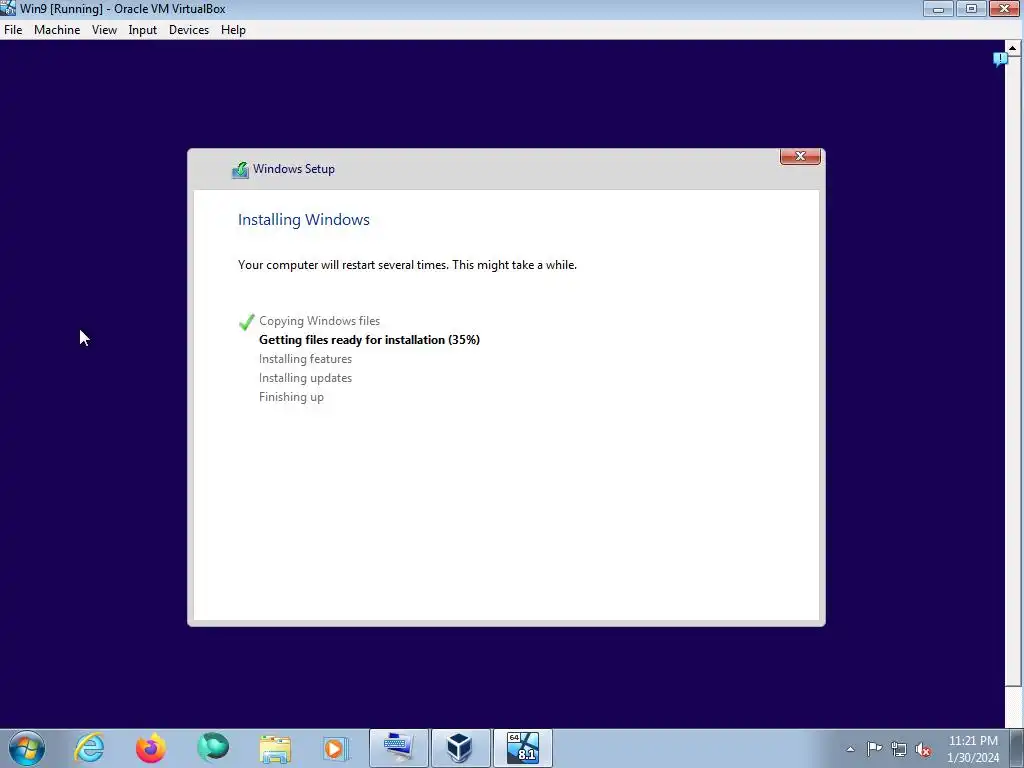This screenshot has width=1024, height=768.
Task: Switch to the keyboard app taskbar button
Action: pyautogui.click(x=398, y=748)
